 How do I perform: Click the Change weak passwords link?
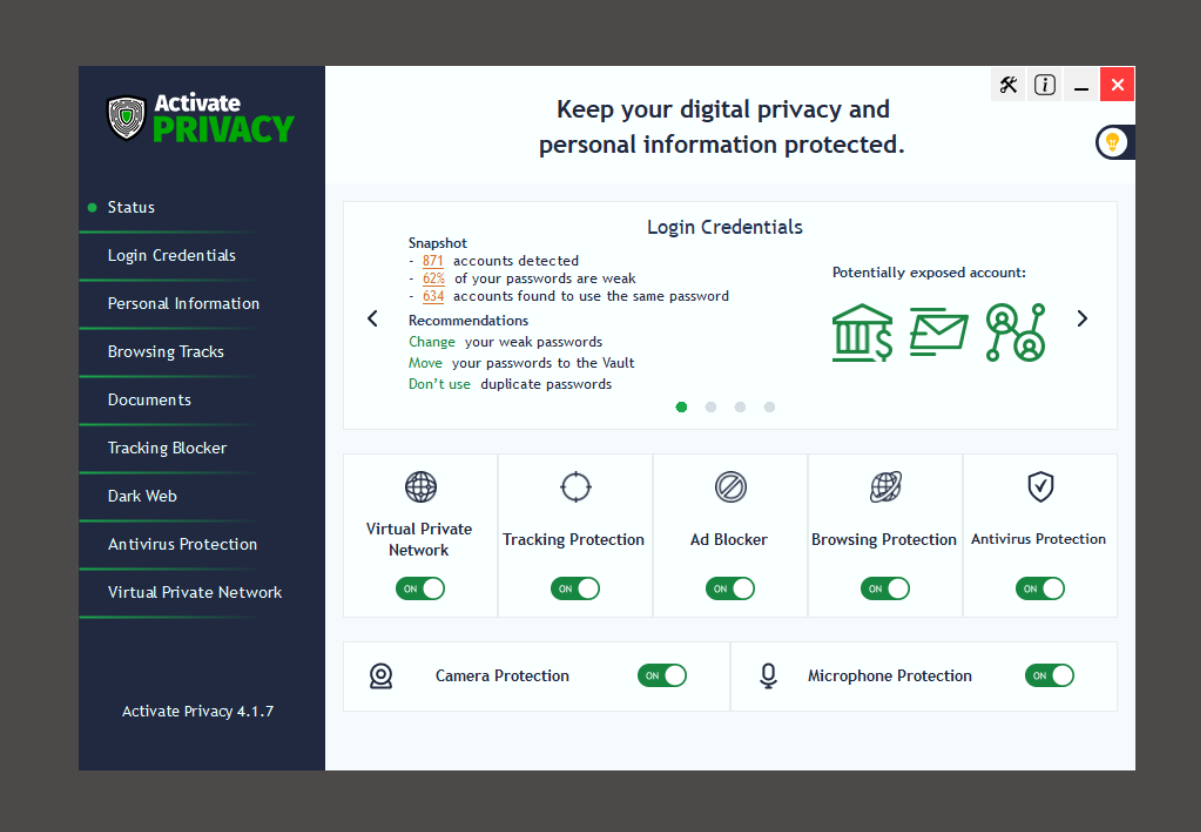[432, 342]
